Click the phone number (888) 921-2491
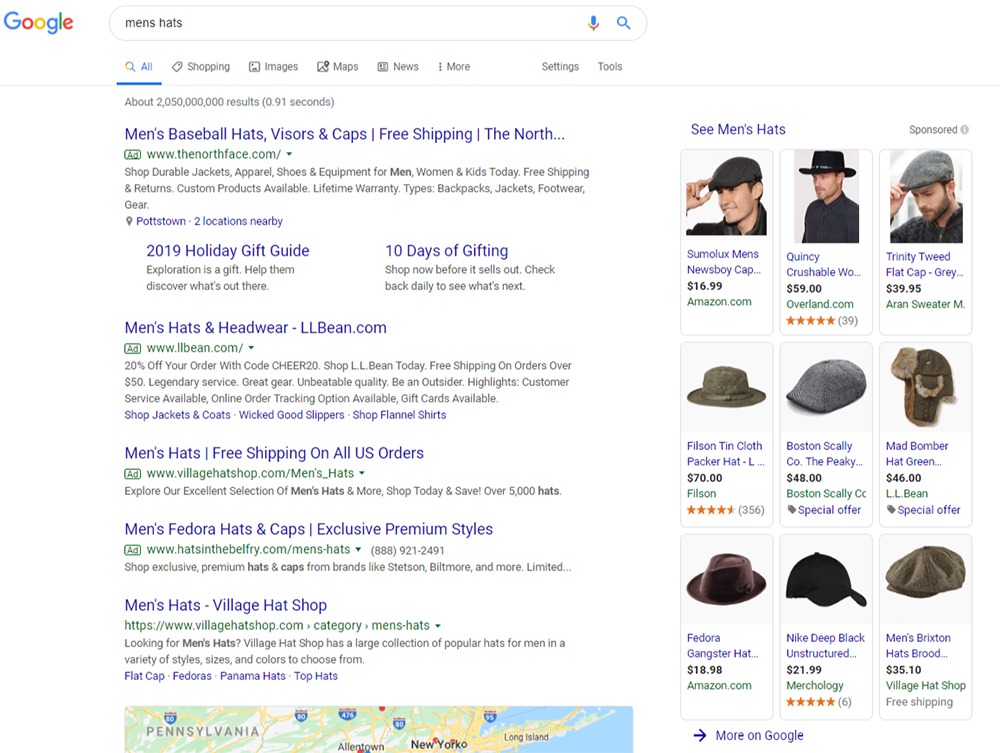Image resolution: width=1000 pixels, height=753 pixels. coord(408,550)
